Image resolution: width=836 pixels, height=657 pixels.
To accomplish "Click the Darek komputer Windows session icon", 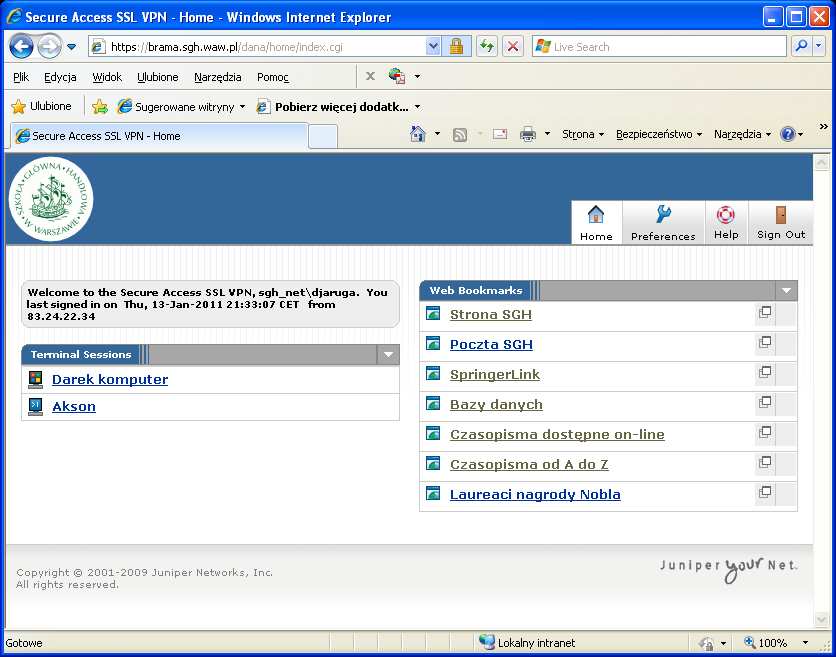I will pyautogui.click(x=36, y=379).
